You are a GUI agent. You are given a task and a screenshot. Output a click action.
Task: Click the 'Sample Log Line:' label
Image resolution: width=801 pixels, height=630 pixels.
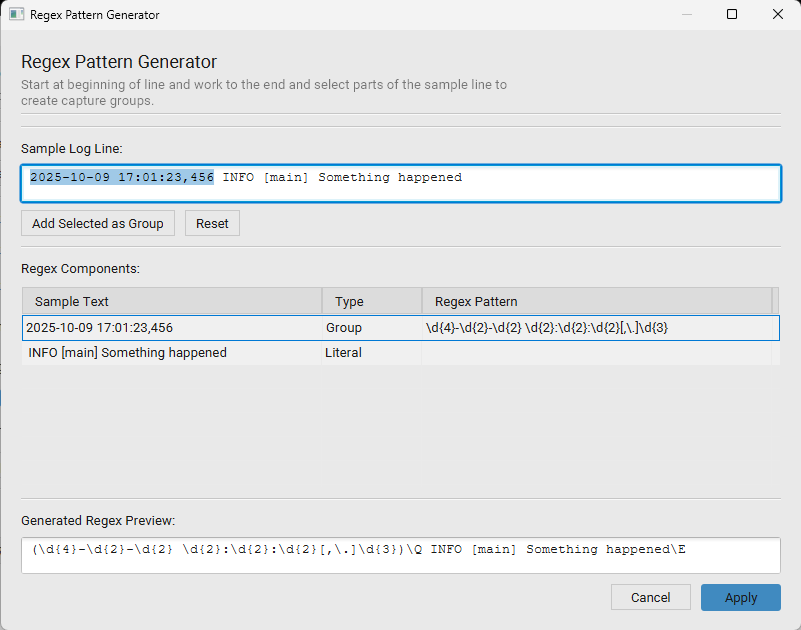coord(72,149)
